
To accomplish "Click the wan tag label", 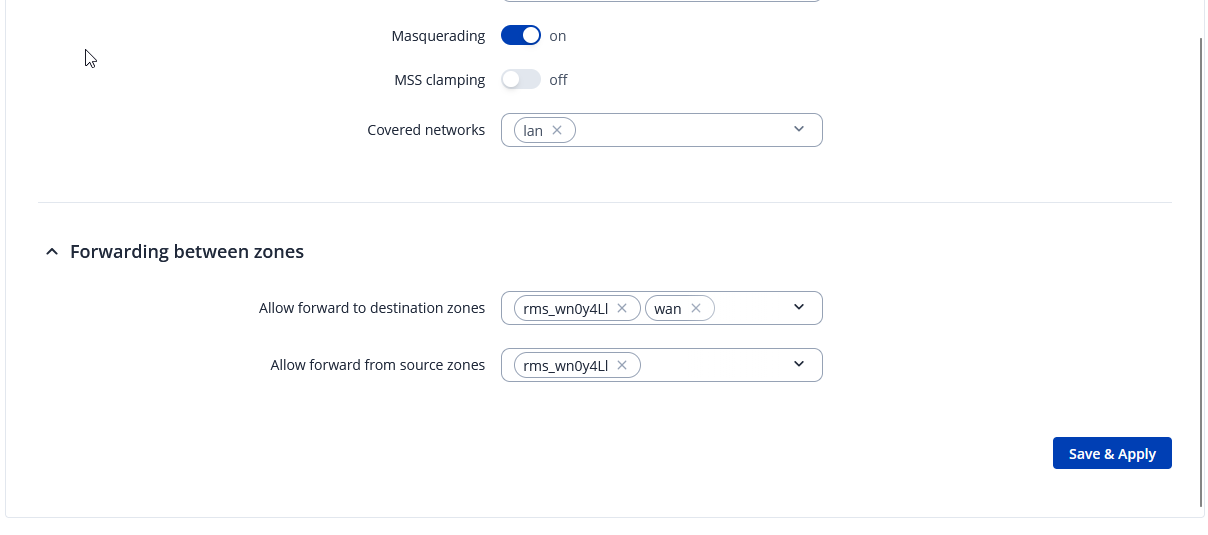I will (x=668, y=308).
